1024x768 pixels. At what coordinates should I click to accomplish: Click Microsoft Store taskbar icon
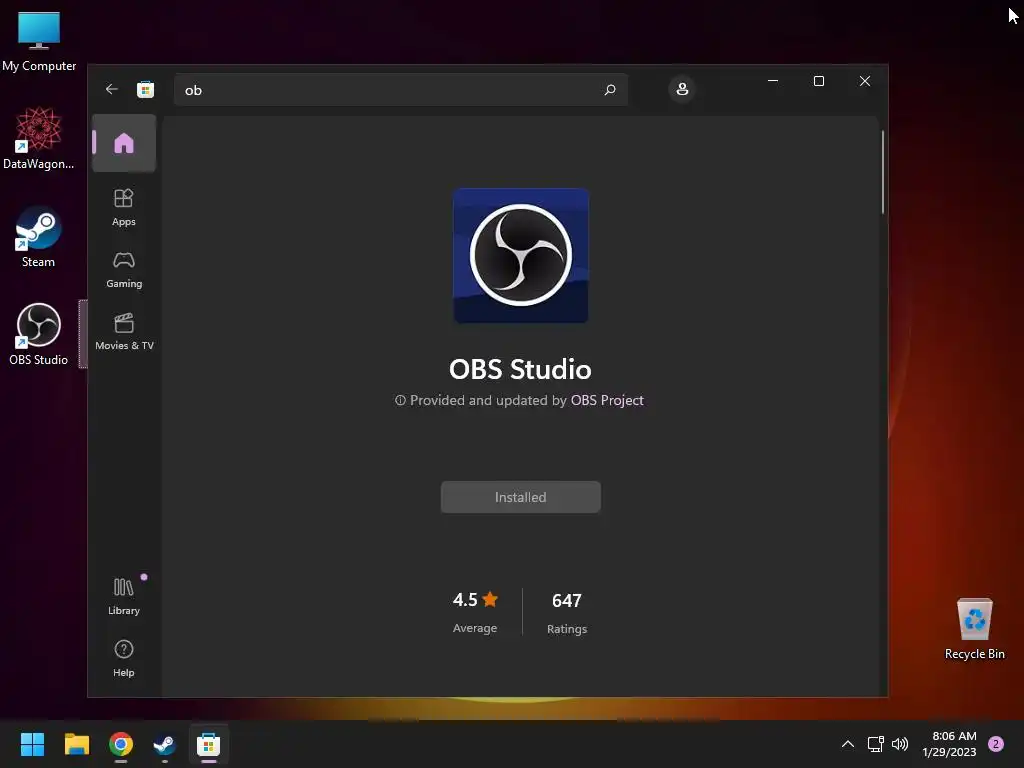coord(209,744)
